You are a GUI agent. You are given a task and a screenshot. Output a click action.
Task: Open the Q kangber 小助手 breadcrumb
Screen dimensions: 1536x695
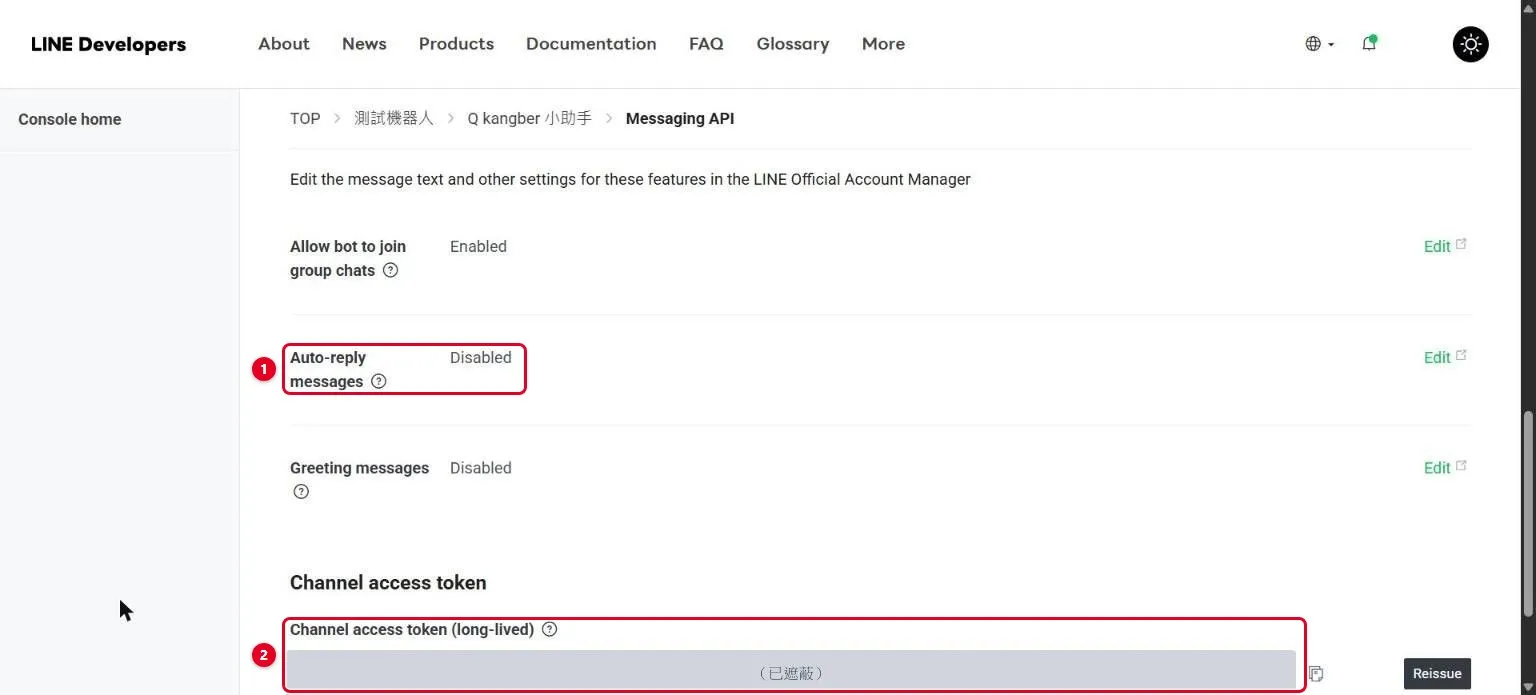530,118
